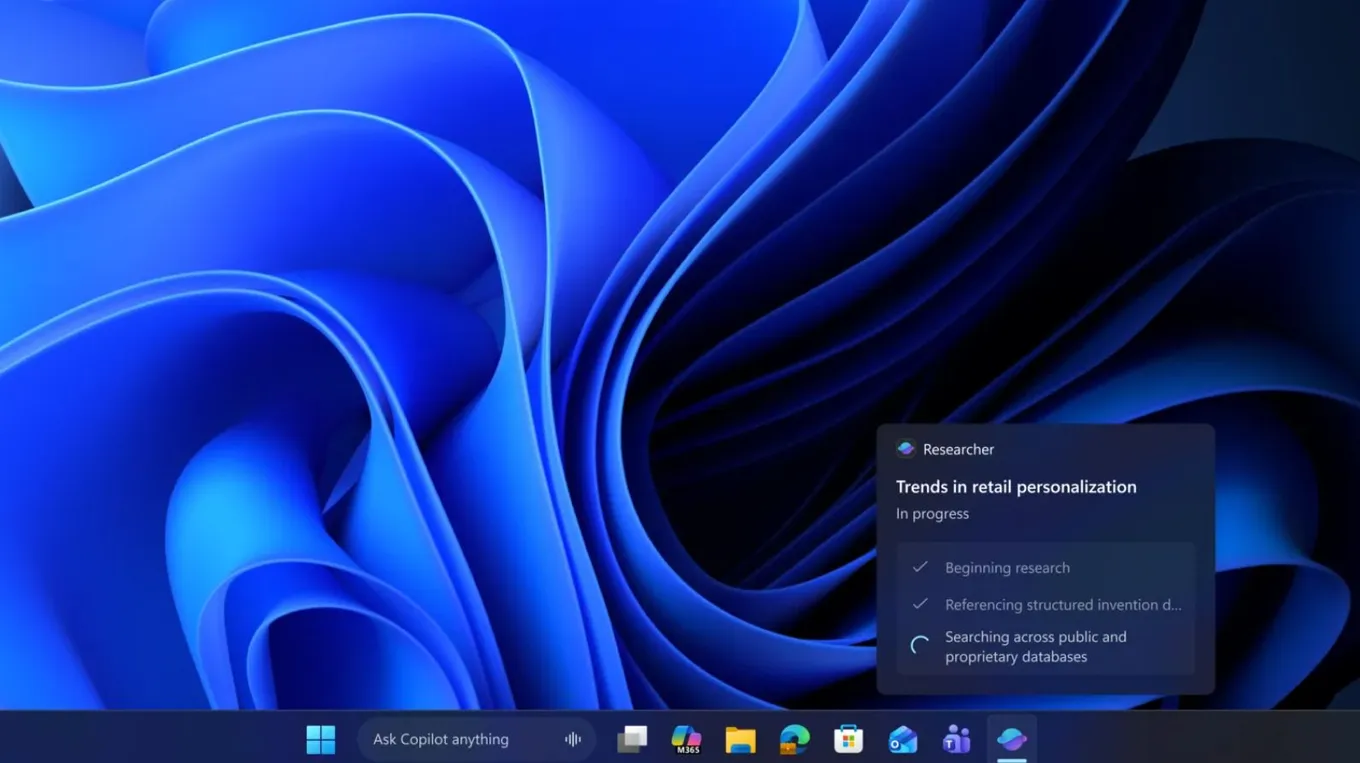Viewport: 1360px width, 763px height.
Task: Click the Ask Copilot anything search box
Action: (477, 739)
